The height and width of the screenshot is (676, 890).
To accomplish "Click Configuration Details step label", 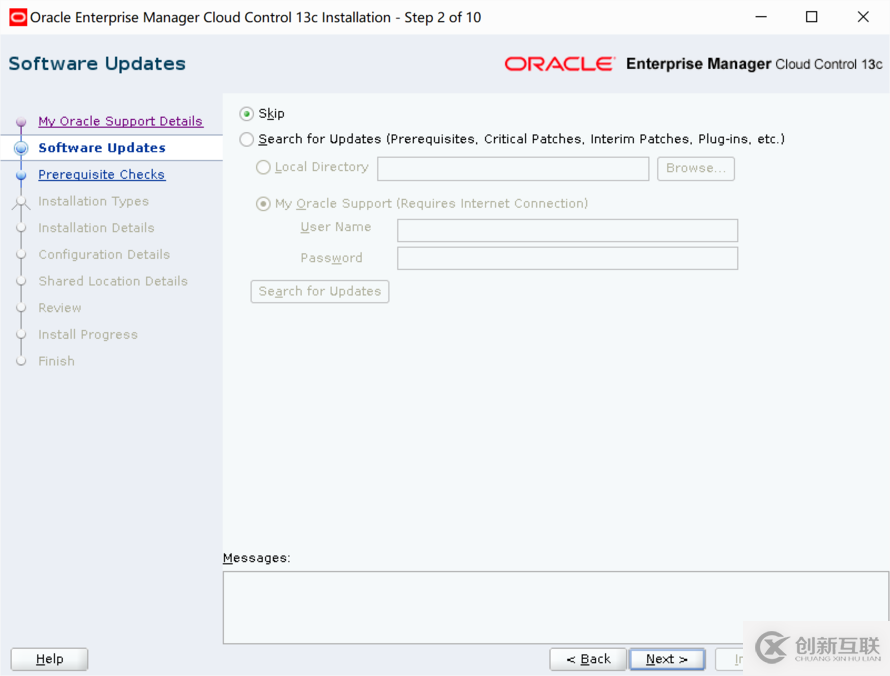I will click(x=104, y=255).
